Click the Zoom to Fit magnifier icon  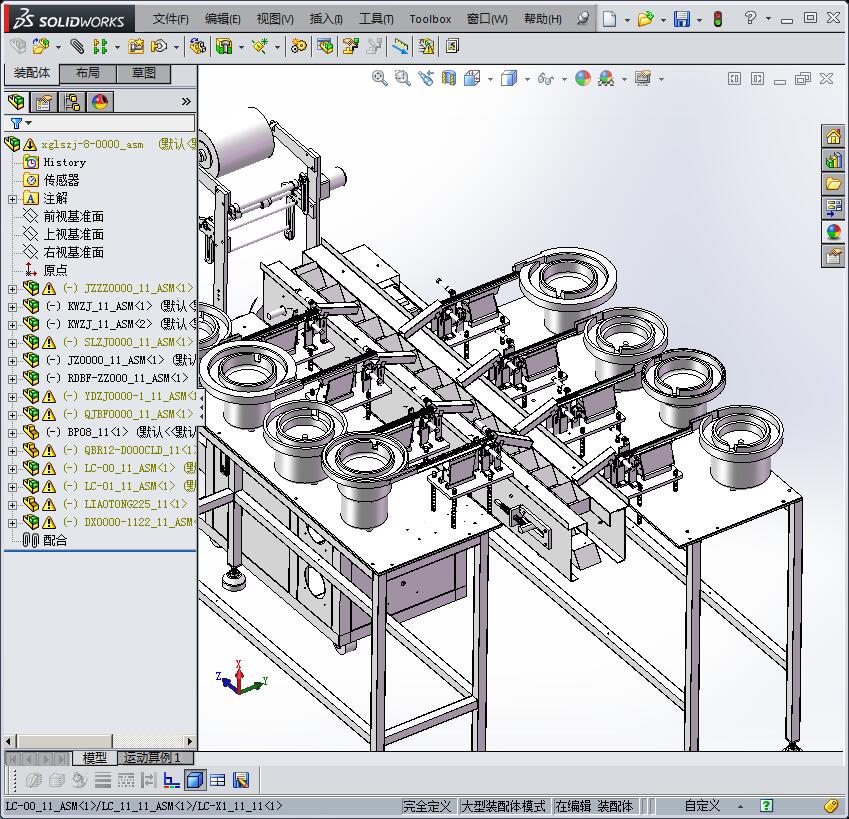click(380, 78)
